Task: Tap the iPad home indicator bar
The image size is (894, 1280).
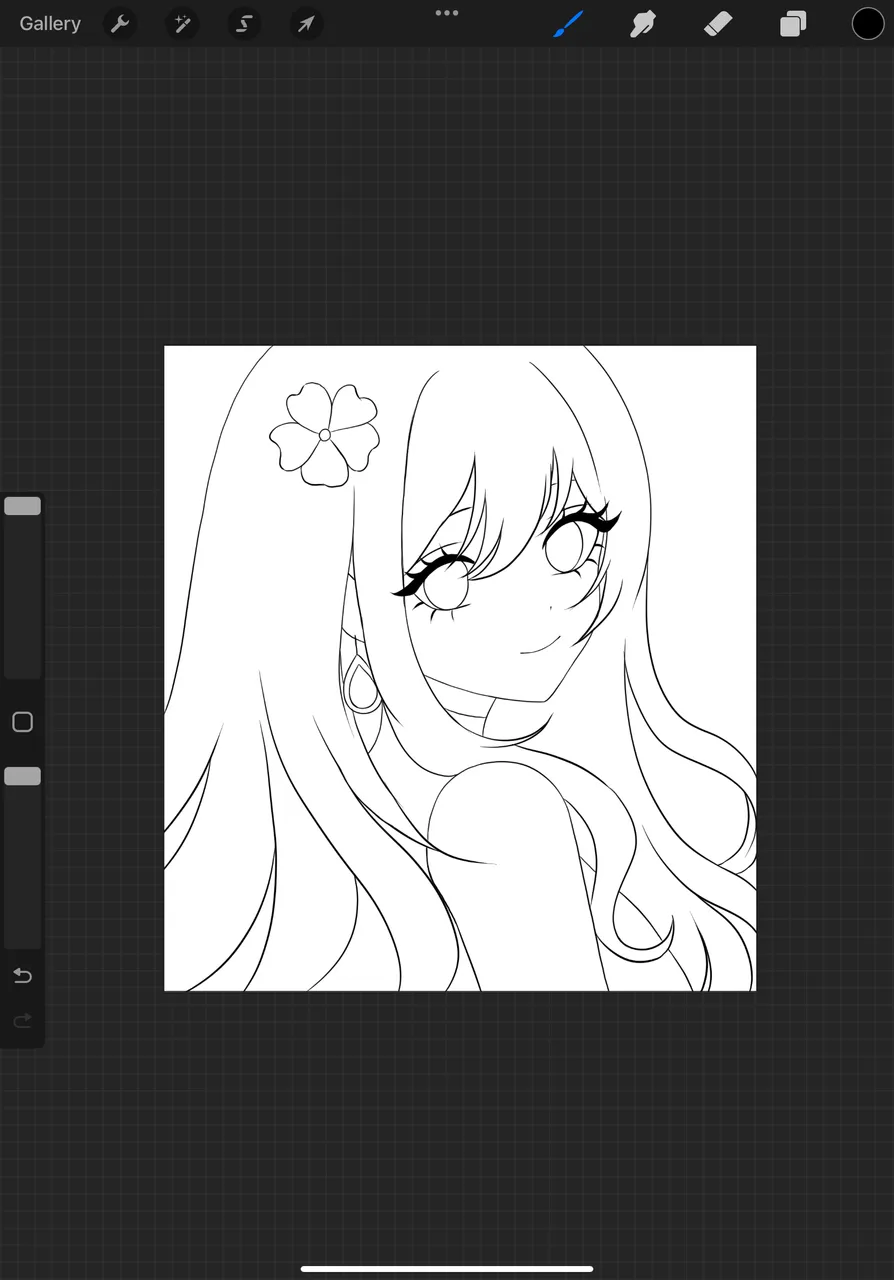Action: coord(447,1269)
